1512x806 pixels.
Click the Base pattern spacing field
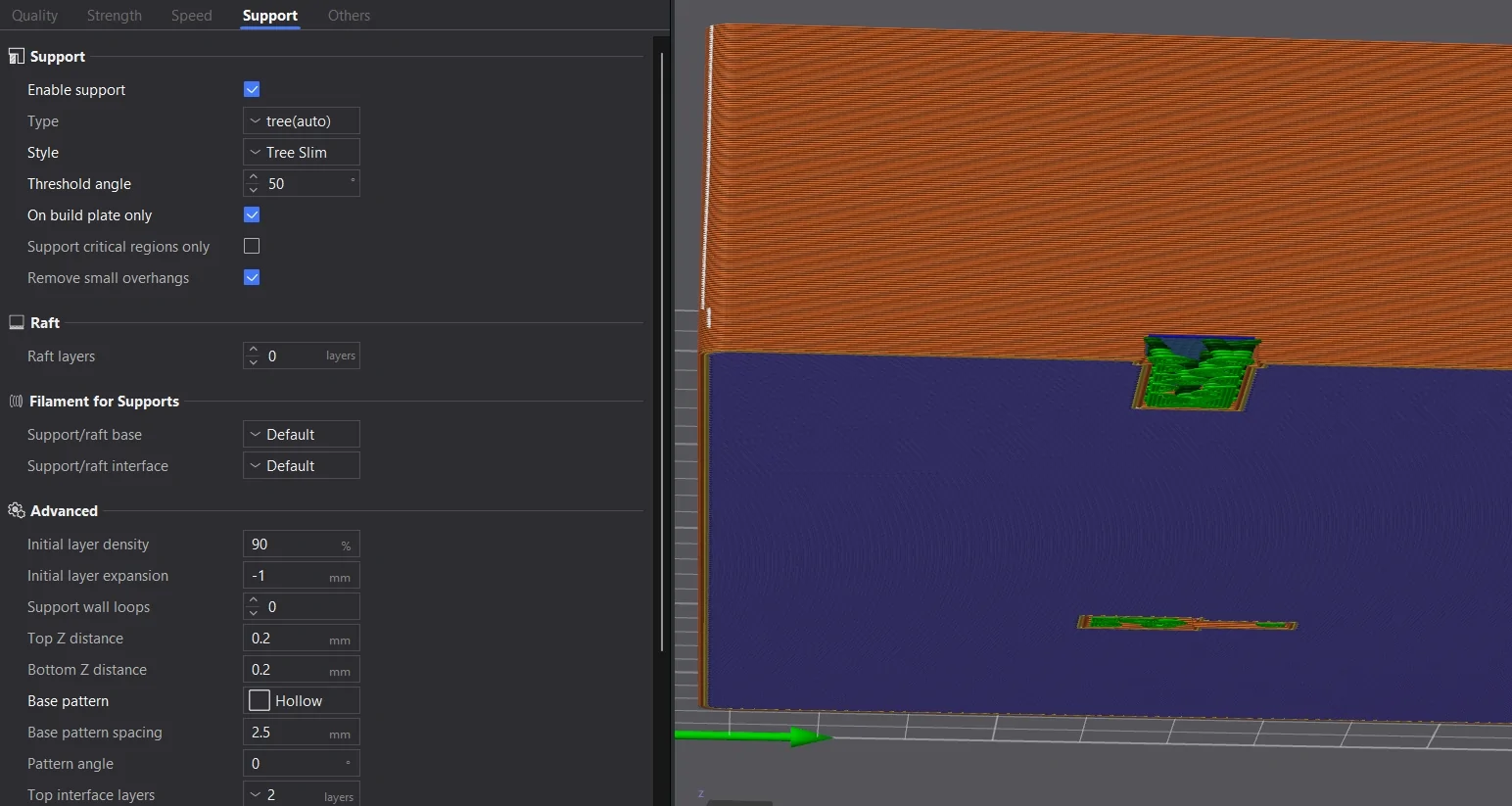[302, 732]
